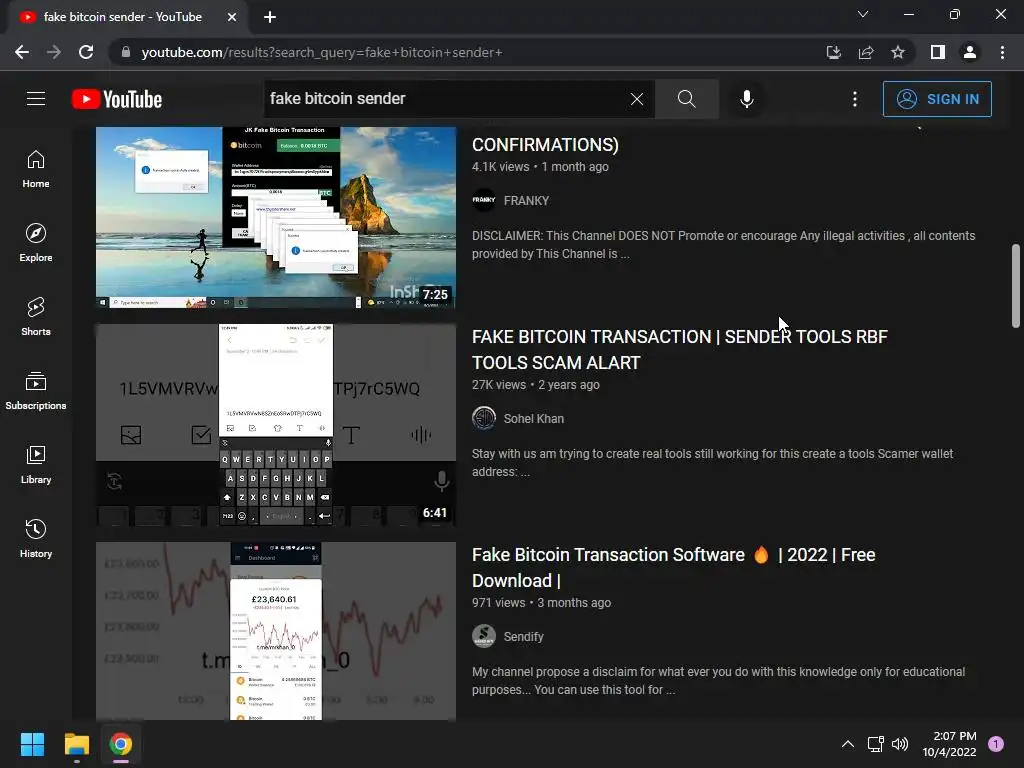
Task: Go to Home in sidebar
Action: [36, 169]
